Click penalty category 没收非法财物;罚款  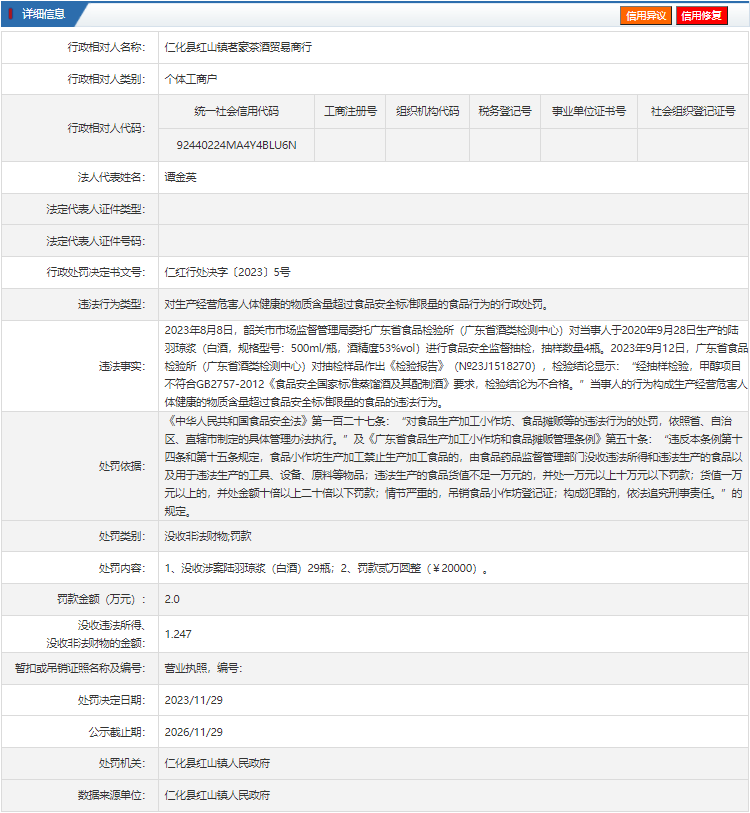click(208, 536)
